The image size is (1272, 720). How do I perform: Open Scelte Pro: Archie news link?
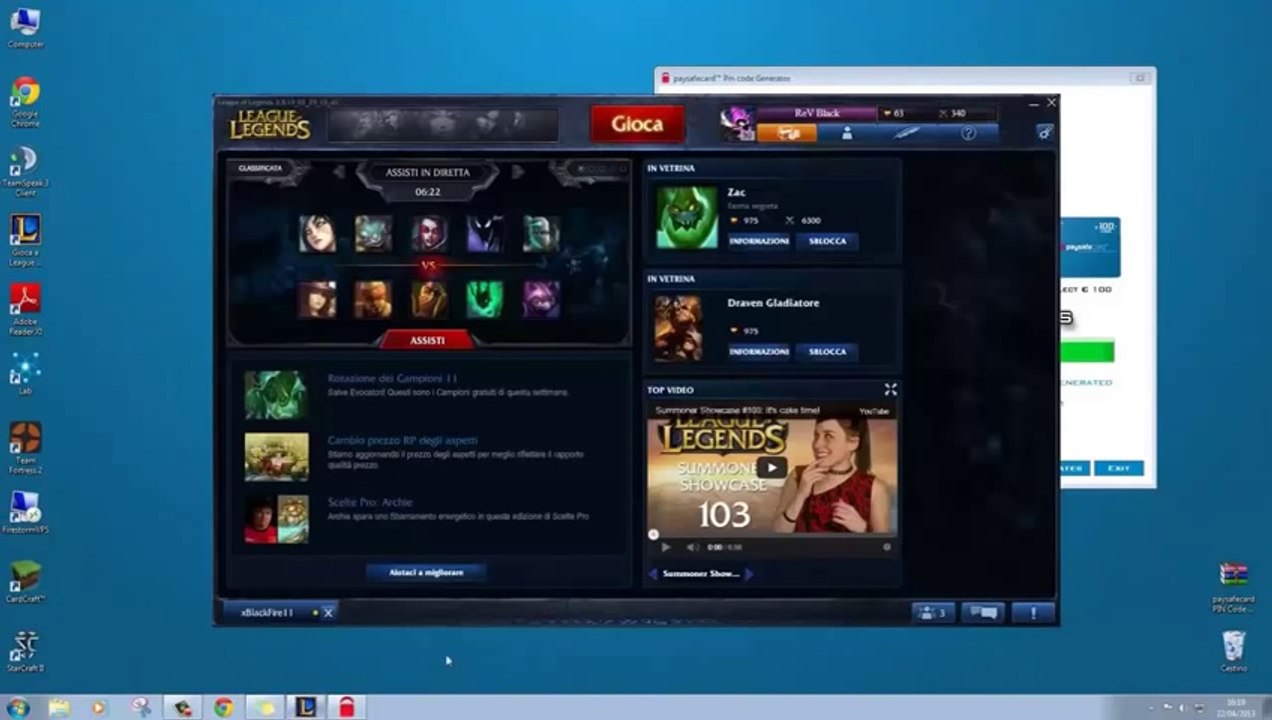click(x=370, y=502)
